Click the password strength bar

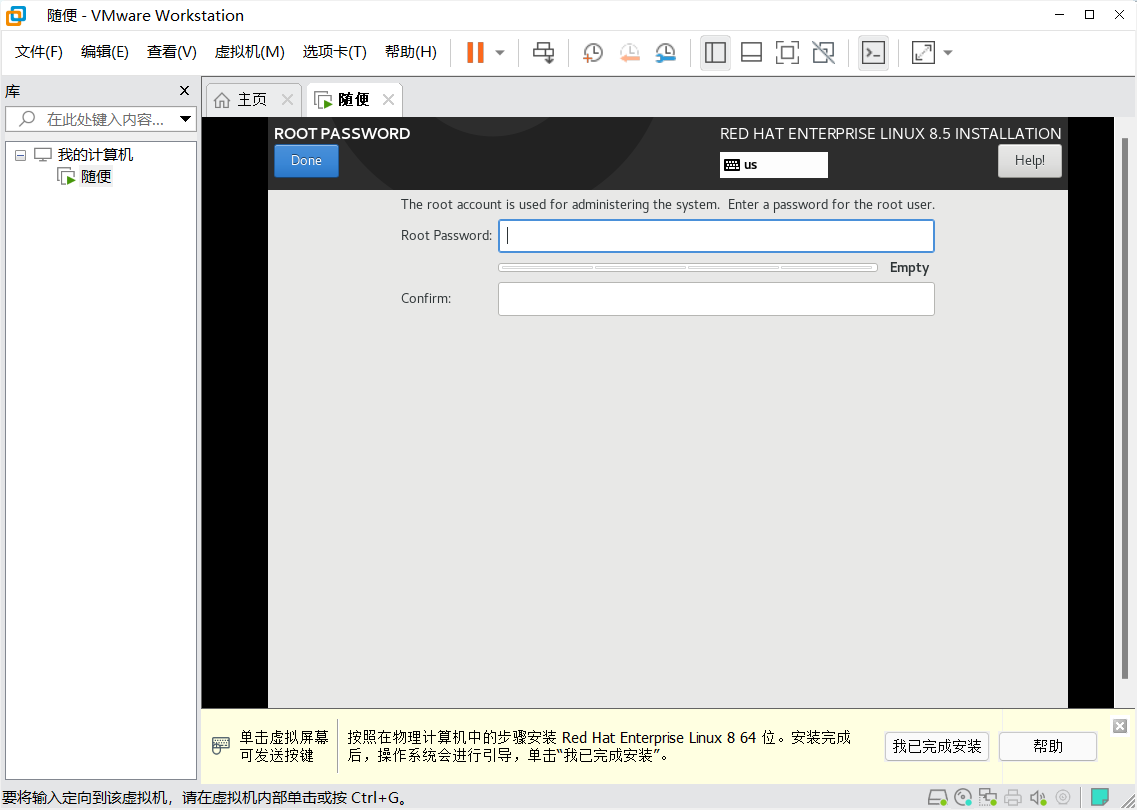tap(688, 268)
